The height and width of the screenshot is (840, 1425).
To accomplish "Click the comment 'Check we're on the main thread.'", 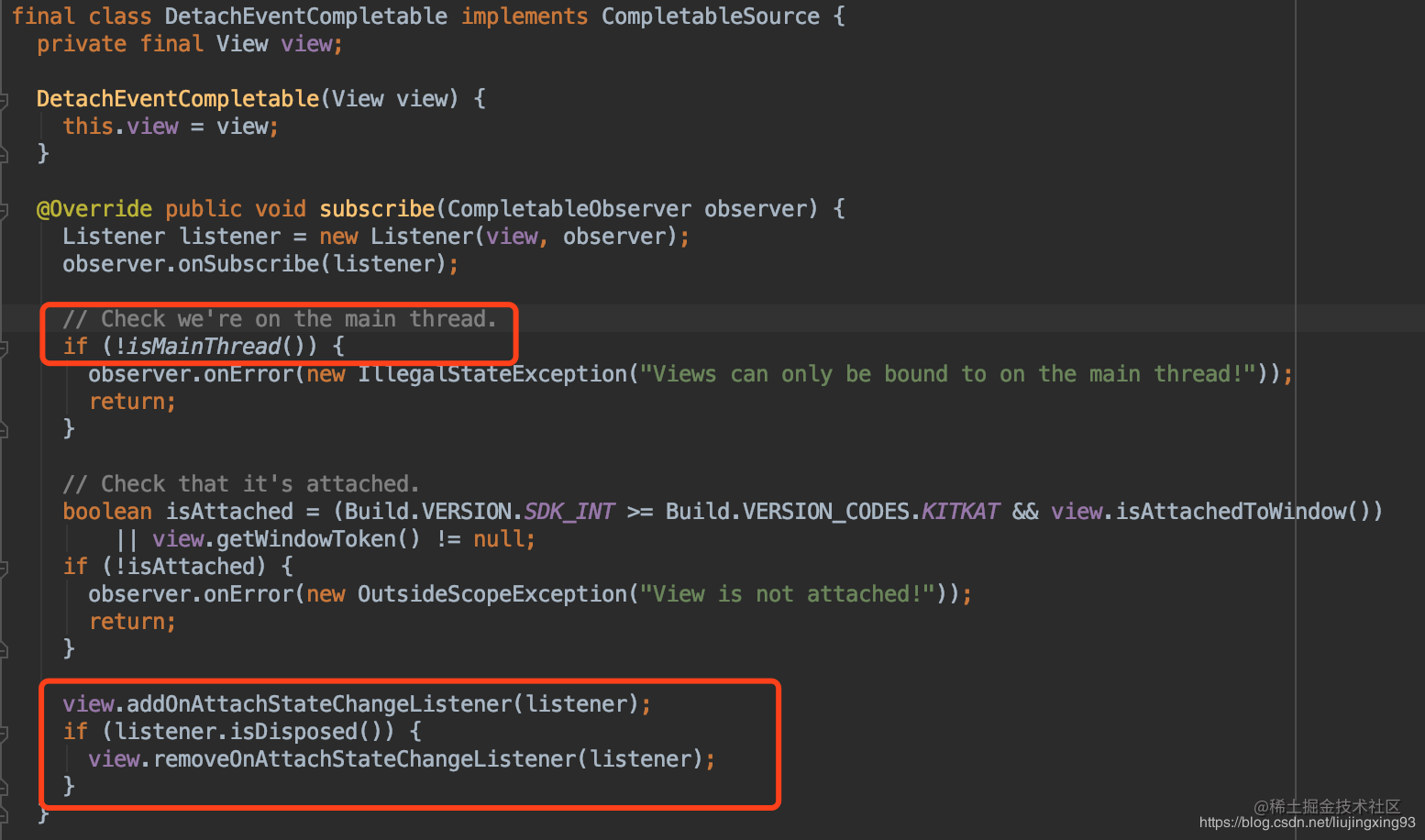I will (x=280, y=319).
